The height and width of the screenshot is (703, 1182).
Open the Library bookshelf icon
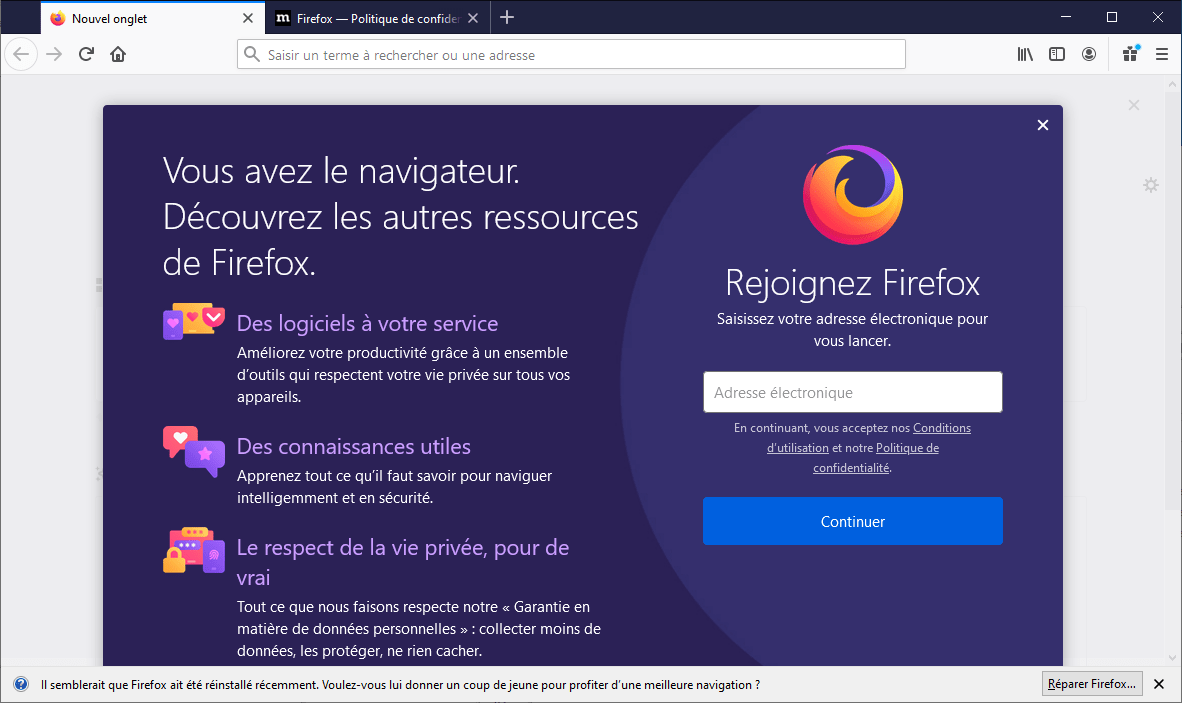tap(1025, 54)
